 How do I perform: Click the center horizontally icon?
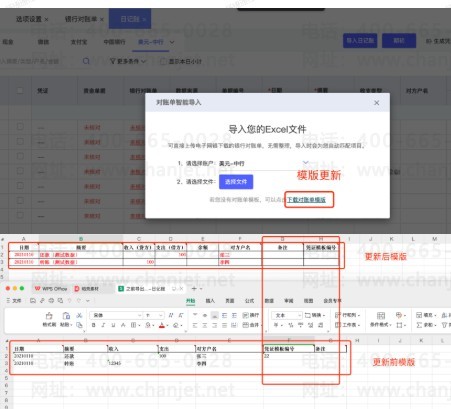(205, 325)
